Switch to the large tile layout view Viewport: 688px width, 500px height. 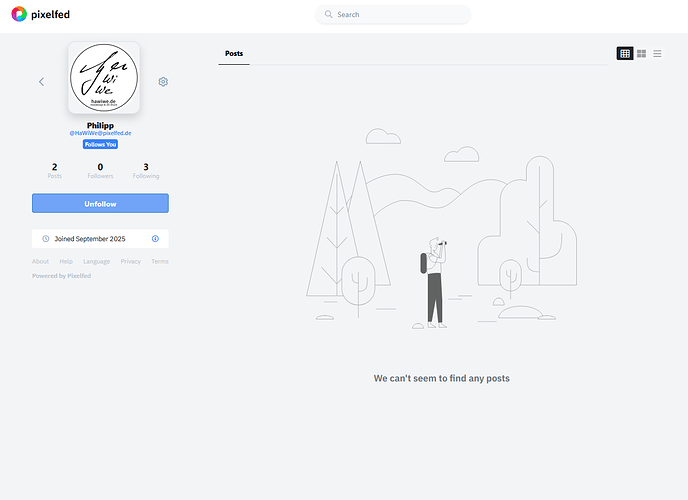click(641, 53)
